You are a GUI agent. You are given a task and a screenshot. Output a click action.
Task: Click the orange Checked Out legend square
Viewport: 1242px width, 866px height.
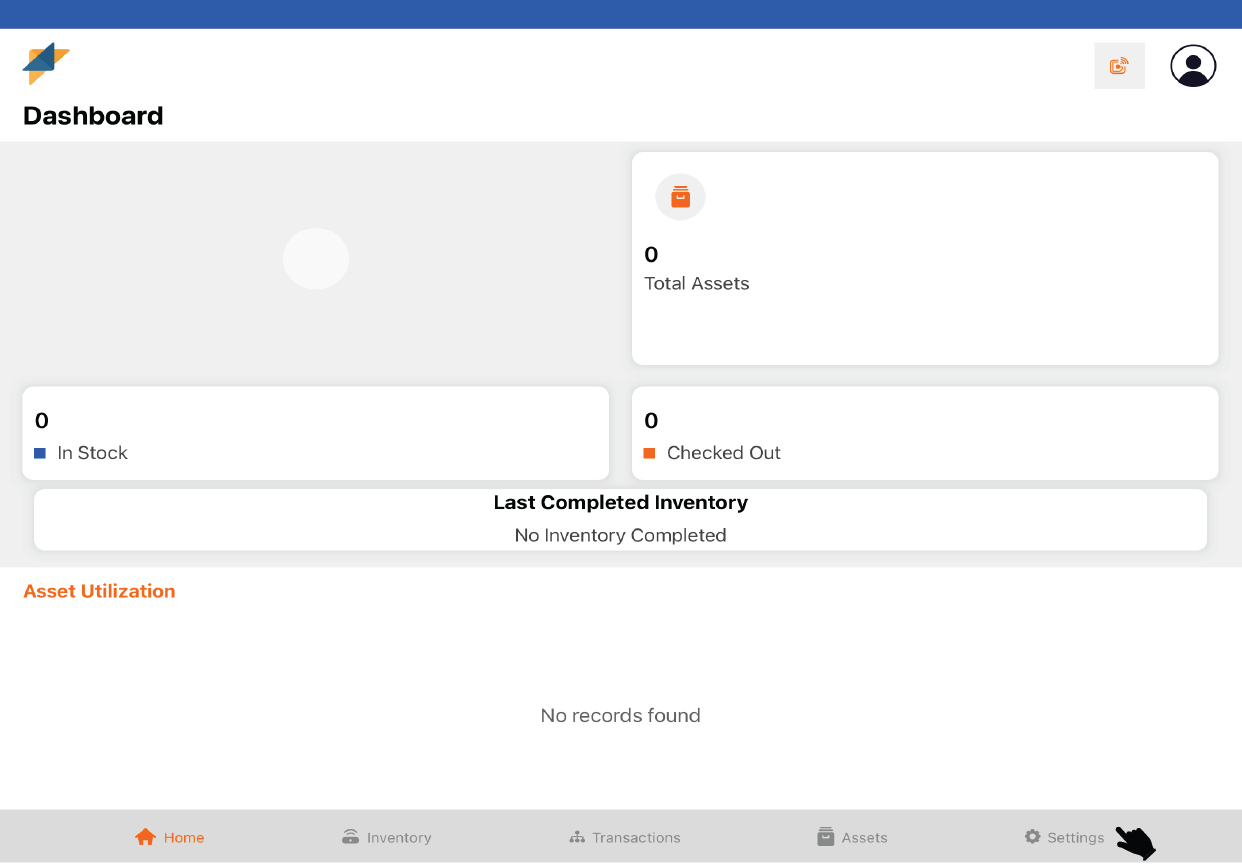649,453
